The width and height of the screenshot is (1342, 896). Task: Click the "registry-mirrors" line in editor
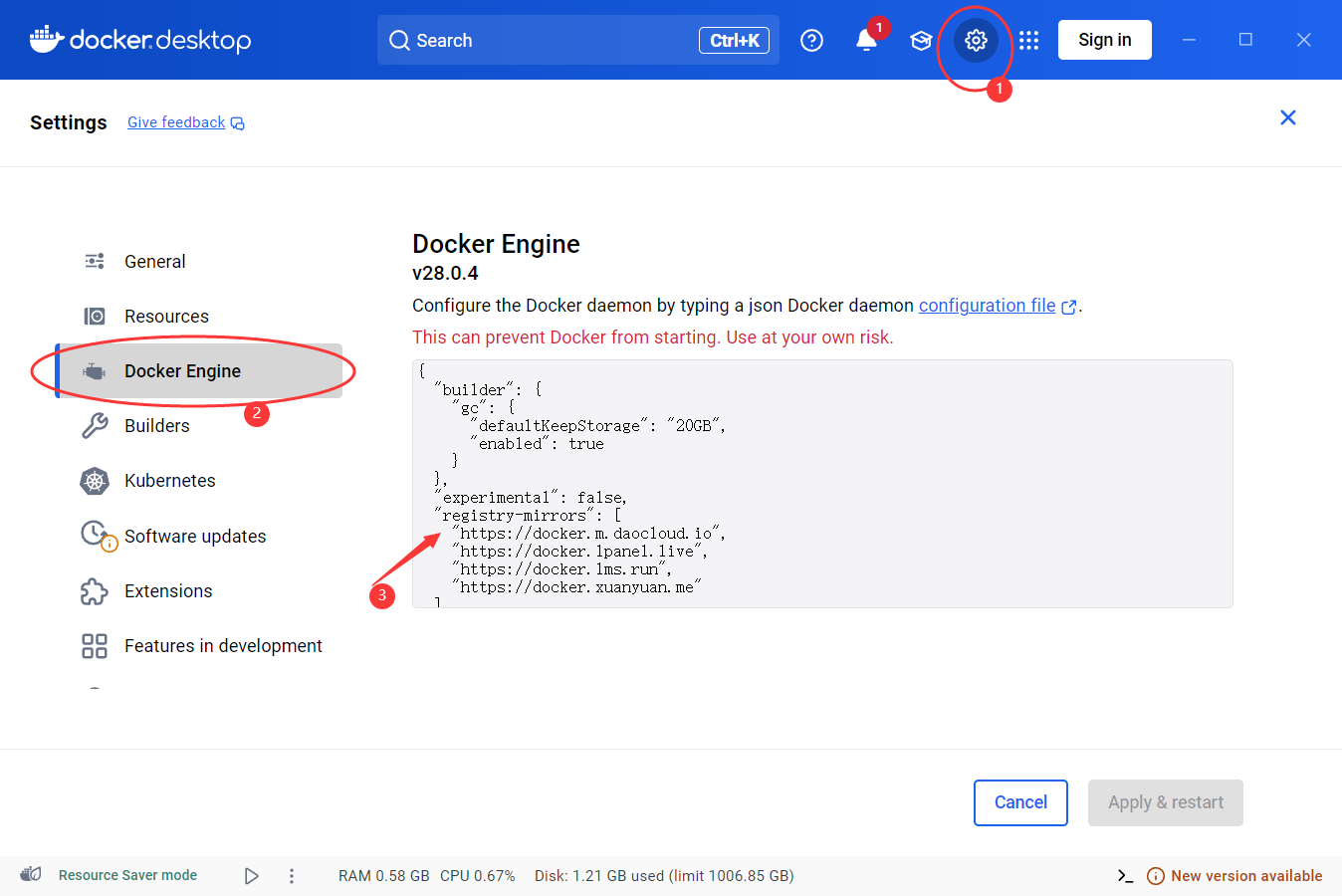[x=528, y=516]
